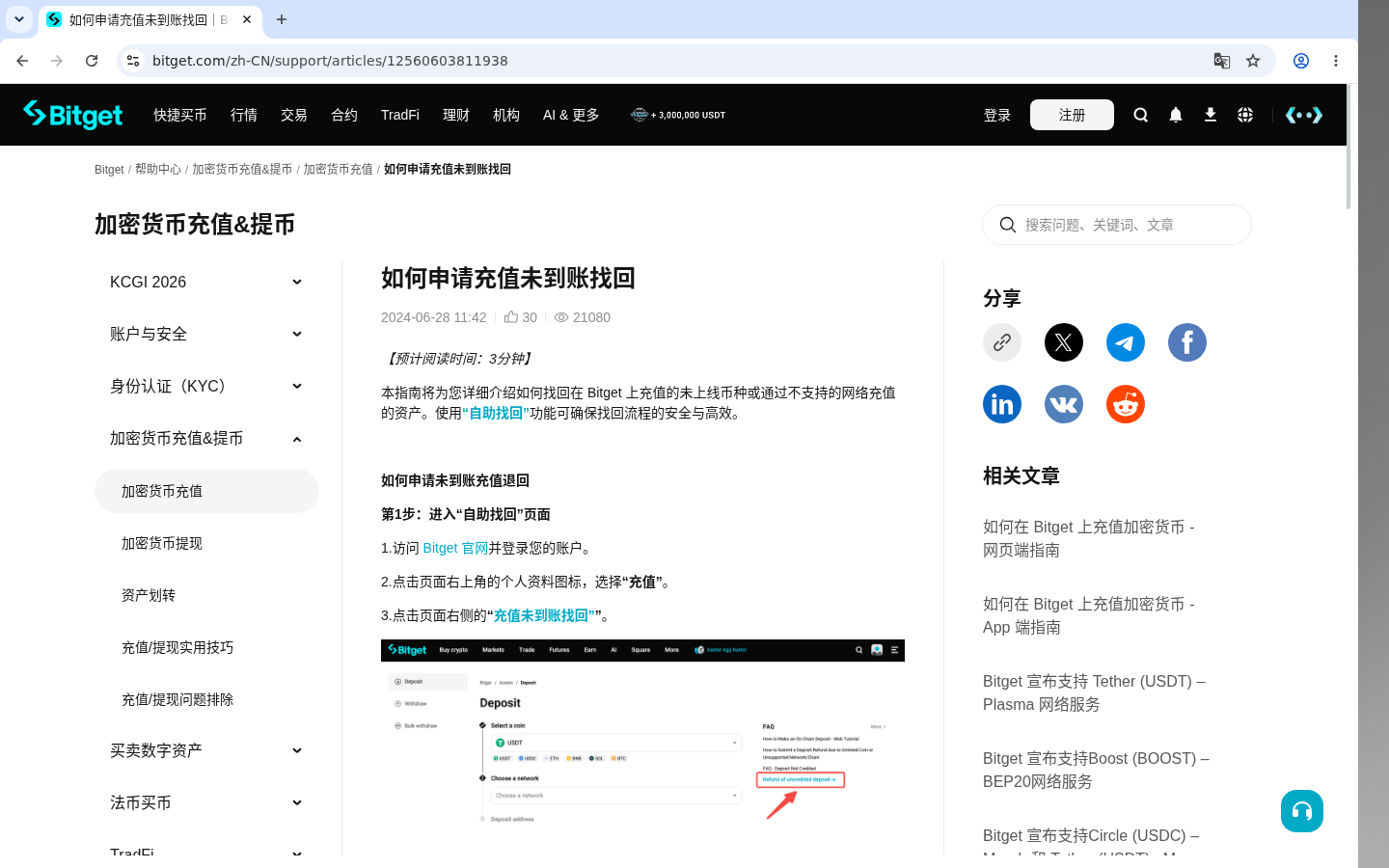
Task: Open related article about Tether Plasma network
Action: tap(1095, 692)
